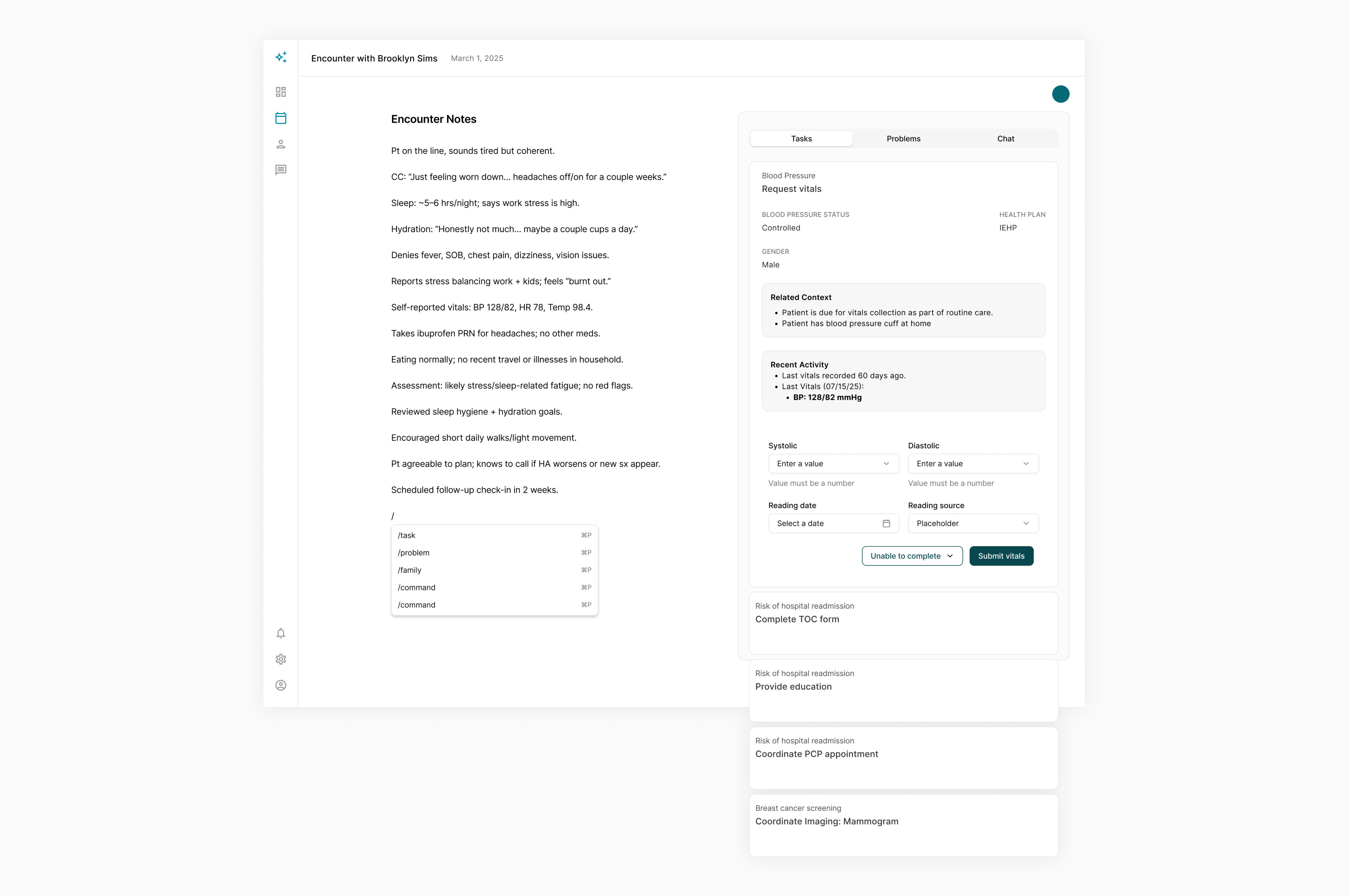Choose the /task slash command
Image resolution: width=1349 pixels, height=896 pixels.
tap(494, 535)
